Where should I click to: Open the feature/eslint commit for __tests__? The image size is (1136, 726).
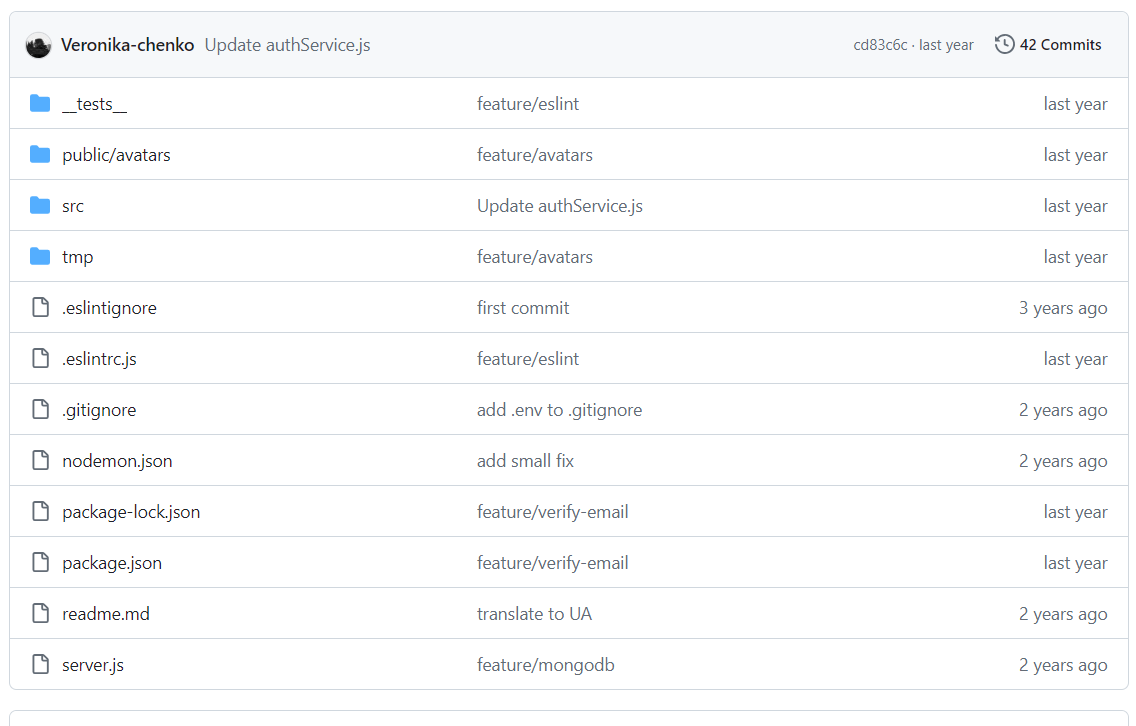528,102
